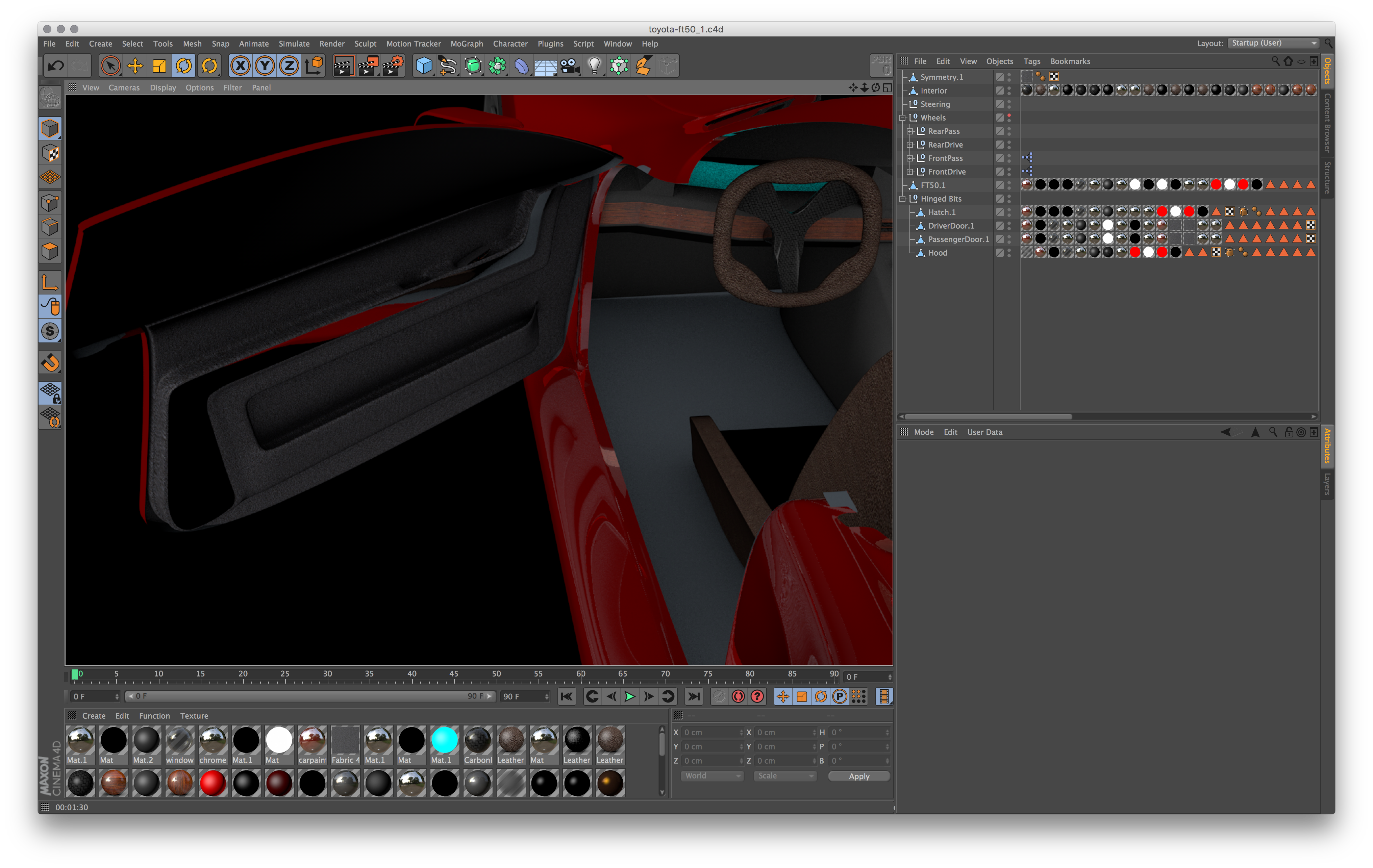The width and height of the screenshot is (1373, 868).
Task: Render to Picture Viewer
Action: (x=368, y=66)
